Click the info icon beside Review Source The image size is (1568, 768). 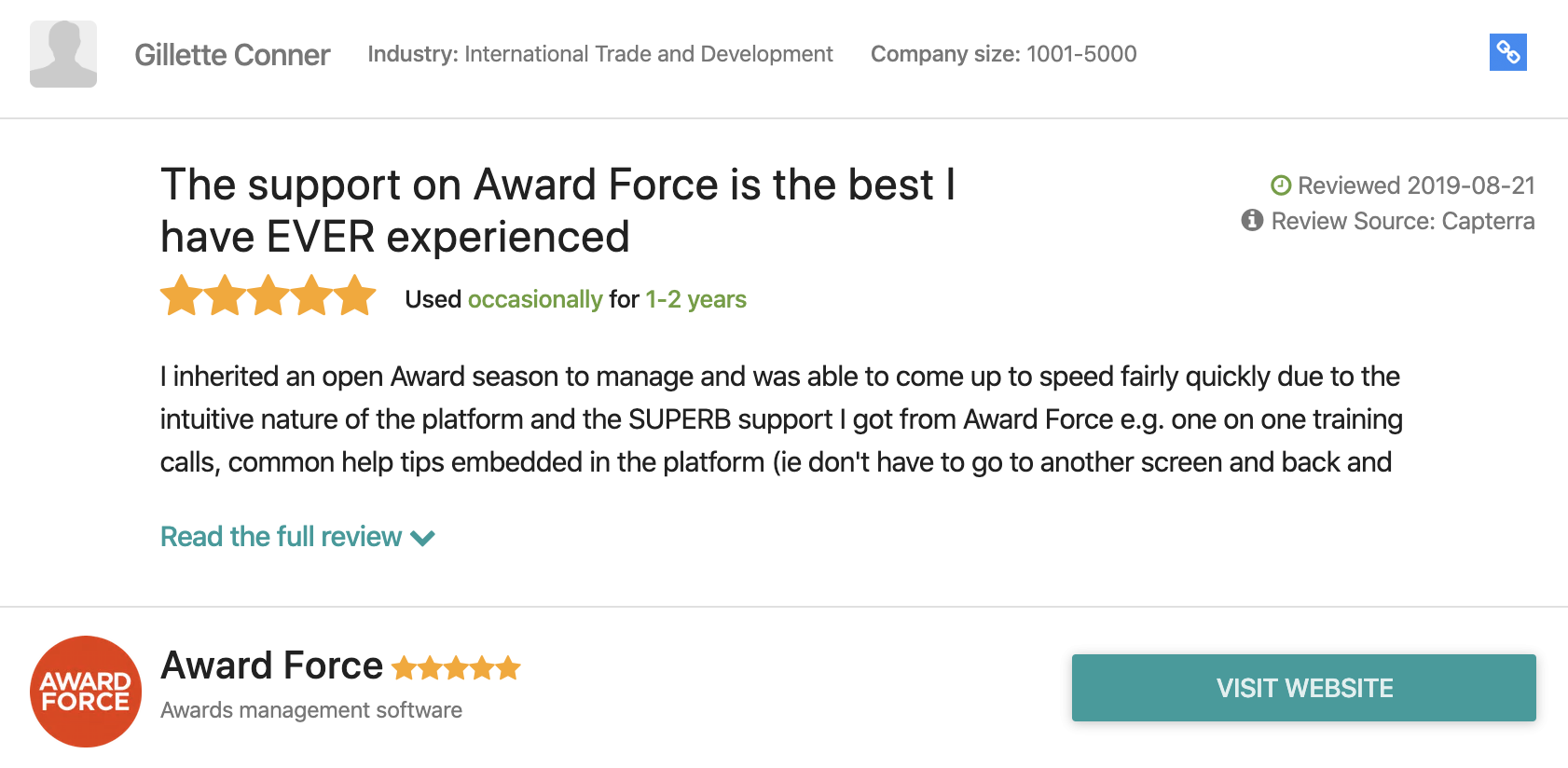coord(1252,221)
